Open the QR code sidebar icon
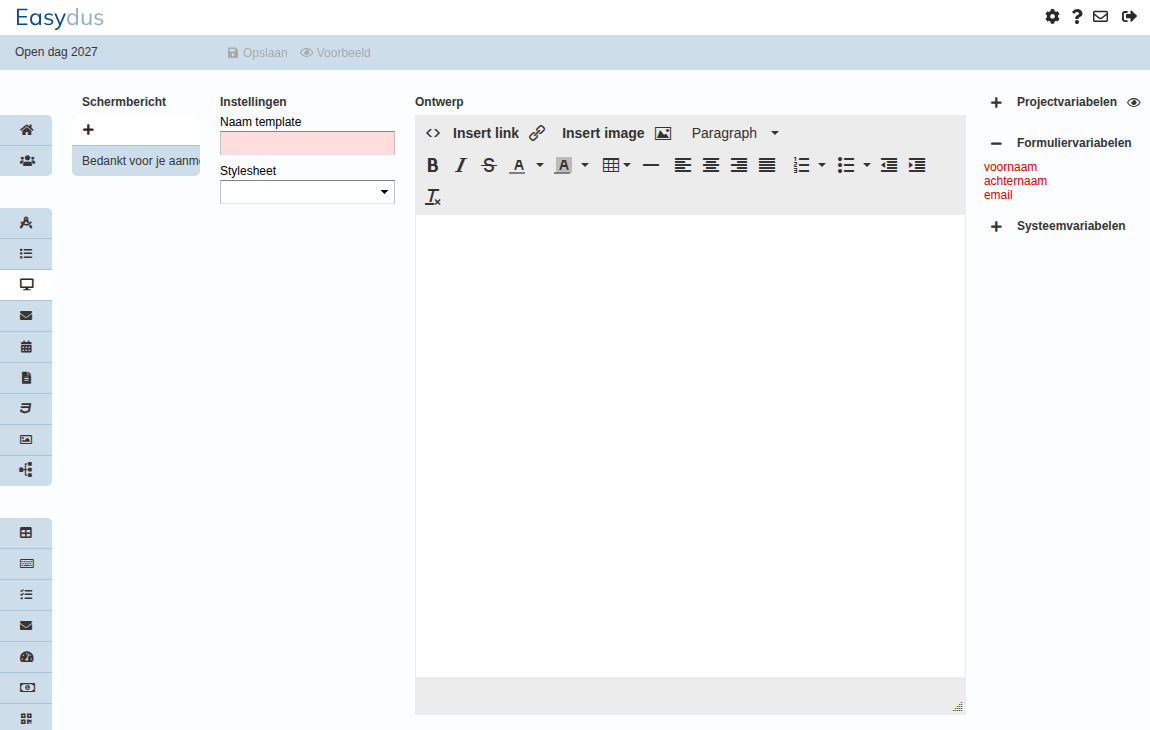This screenshot has width=1150, height=730. 26,719
